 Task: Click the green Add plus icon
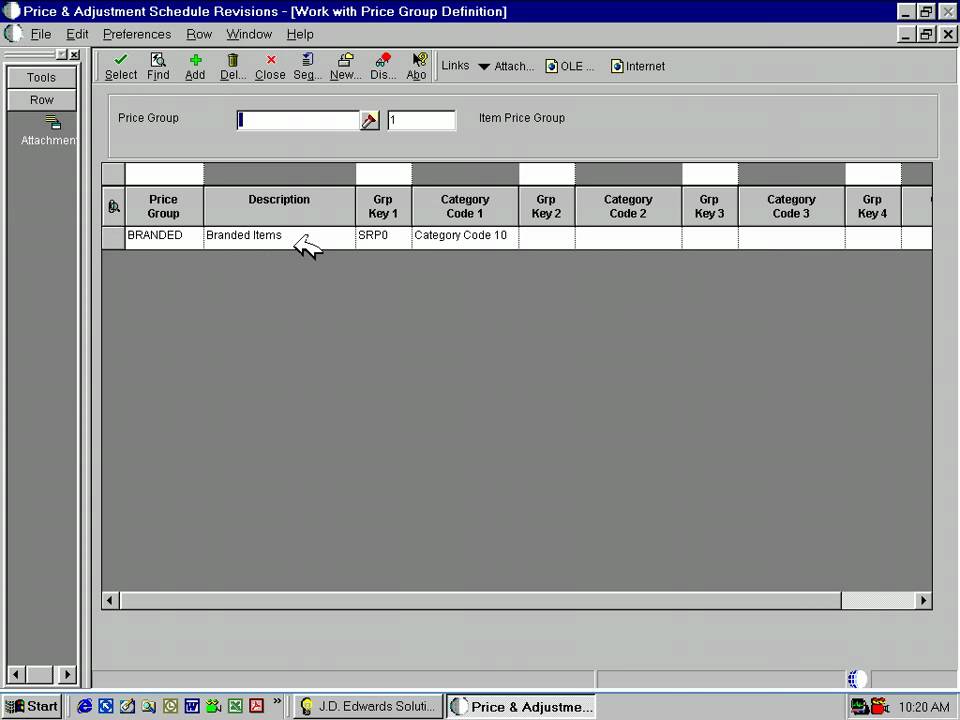[195, 66]
